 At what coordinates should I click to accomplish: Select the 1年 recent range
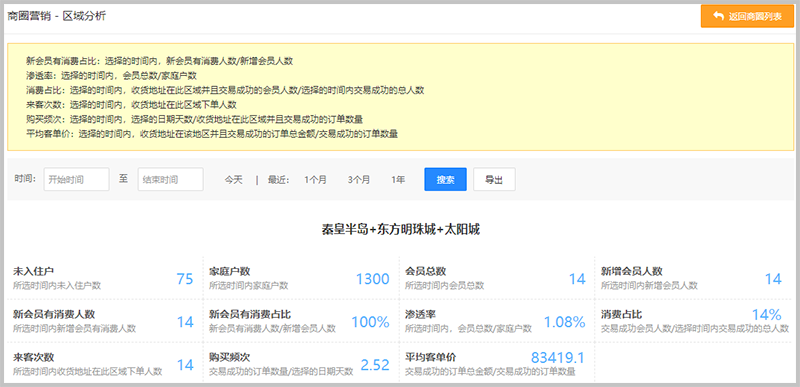tap(398, 179)
